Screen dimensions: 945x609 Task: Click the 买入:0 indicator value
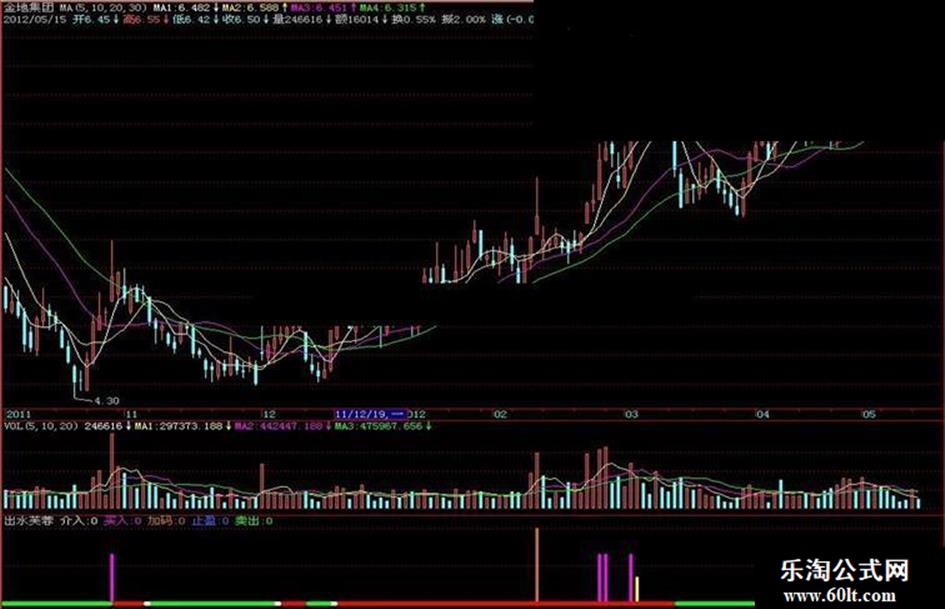123,520
